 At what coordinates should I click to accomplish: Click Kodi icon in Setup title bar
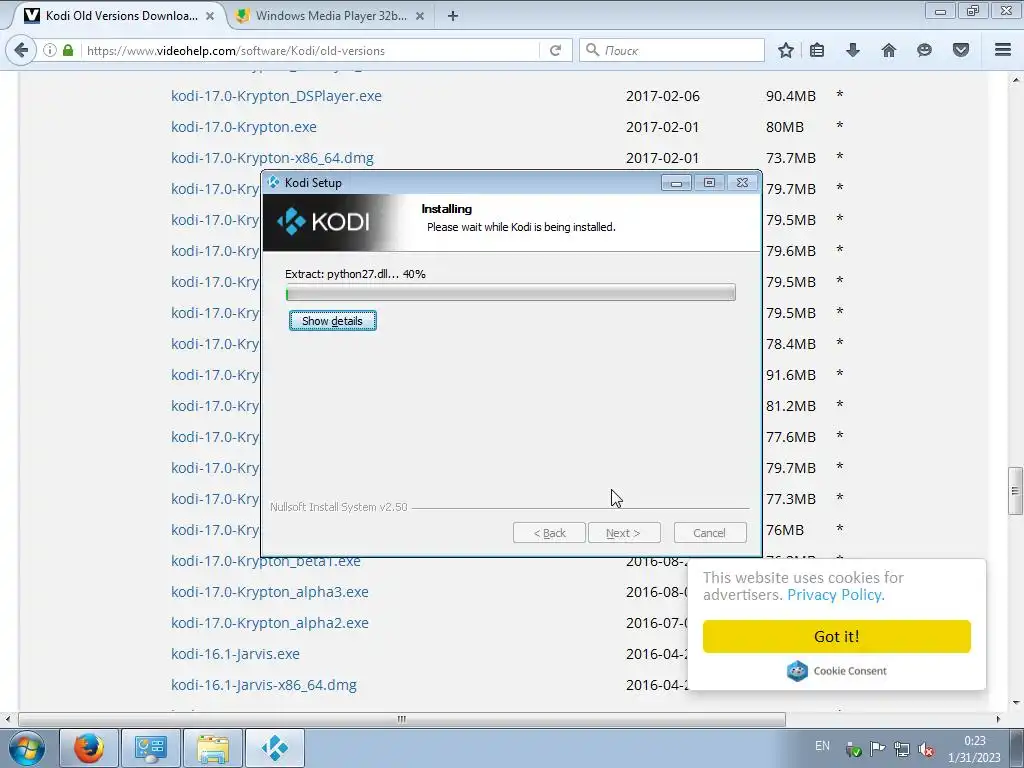click(x=274, y=182)
